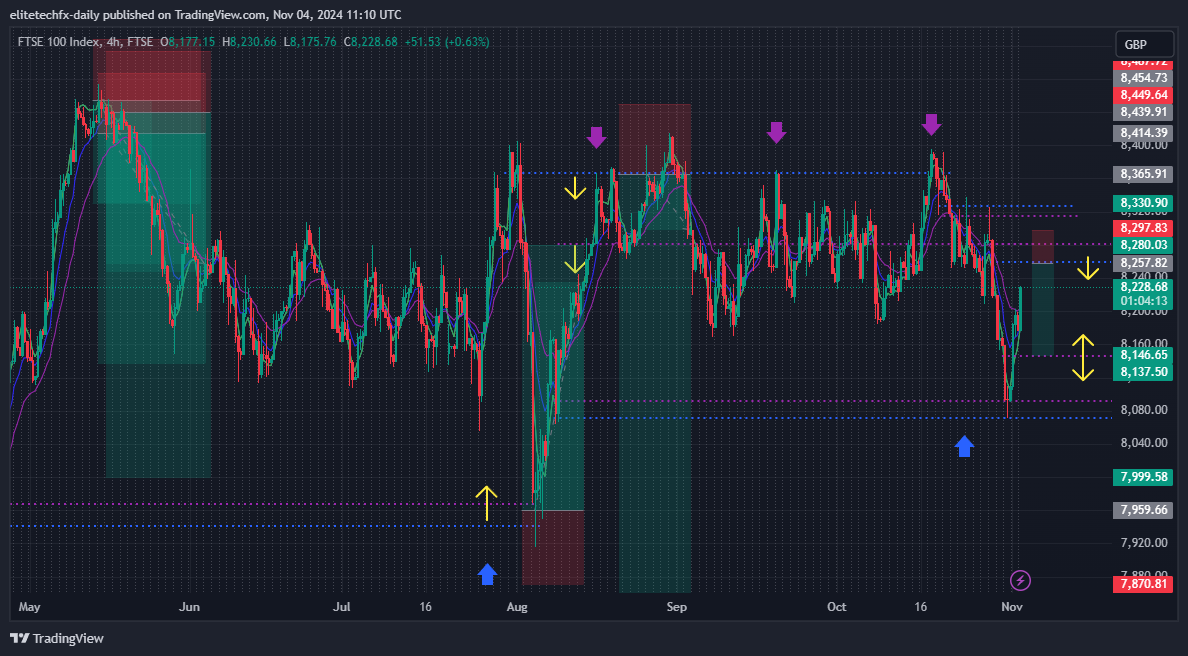The width and height of the screenshot is (1188, 656).
Task: Click the 01:04:13 bar countdown timer
Action: 1143,301
